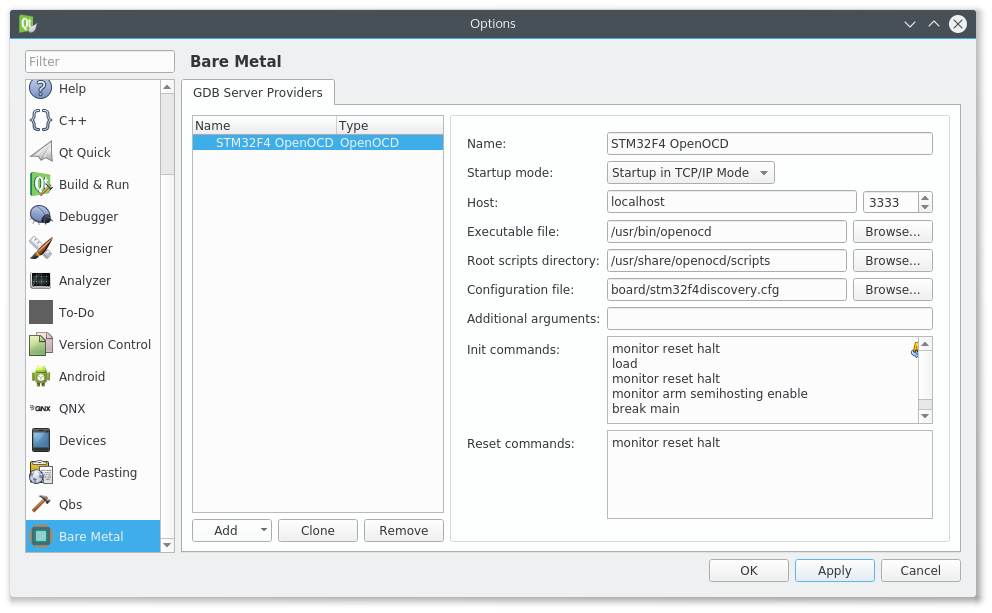992x613 pixels.
Task: Click 'monitor arm semihosting enable' line
Action: click(709, 393)
